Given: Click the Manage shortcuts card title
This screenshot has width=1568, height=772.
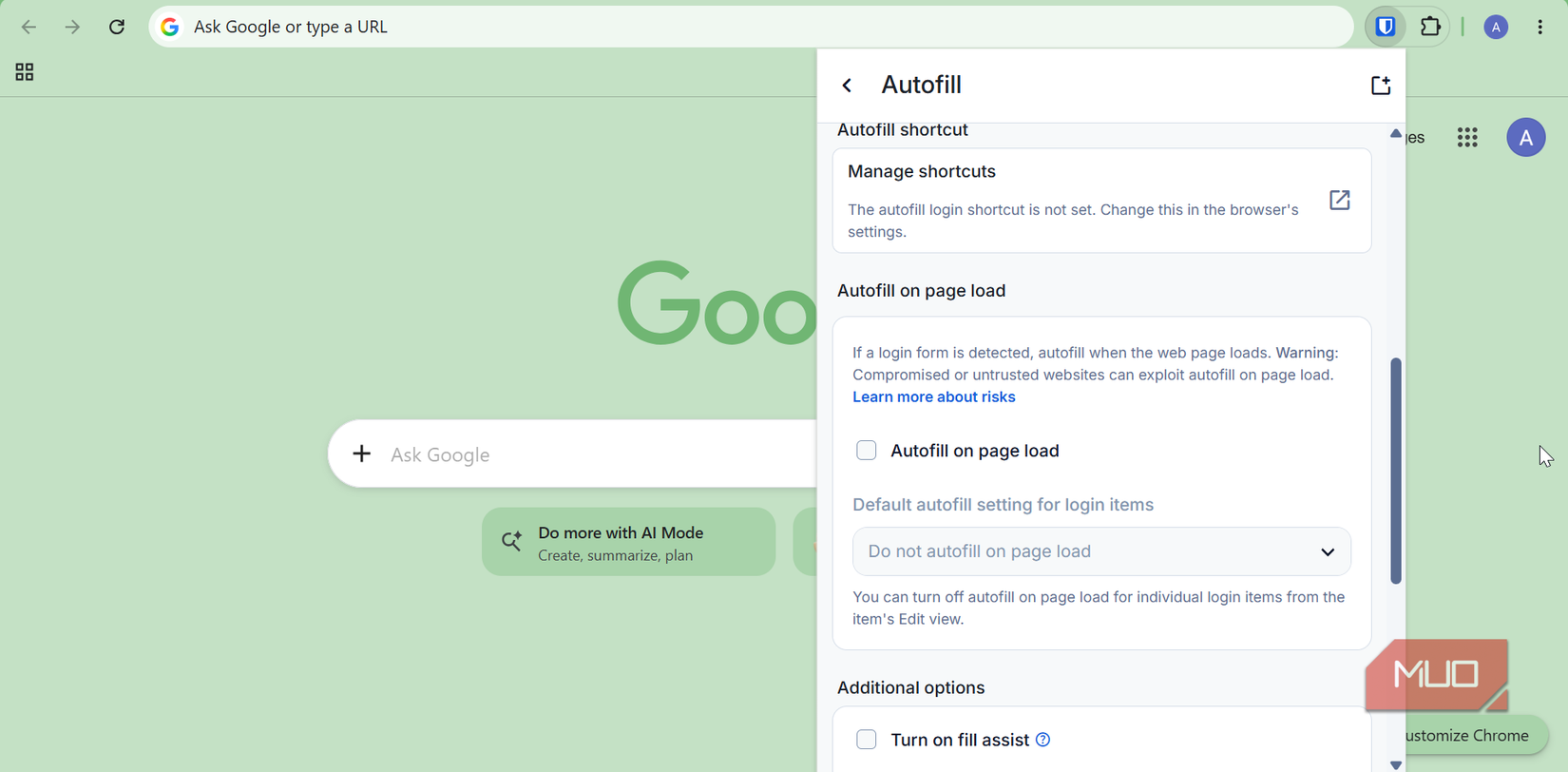Looking at the screenshot, I should 922,172.
